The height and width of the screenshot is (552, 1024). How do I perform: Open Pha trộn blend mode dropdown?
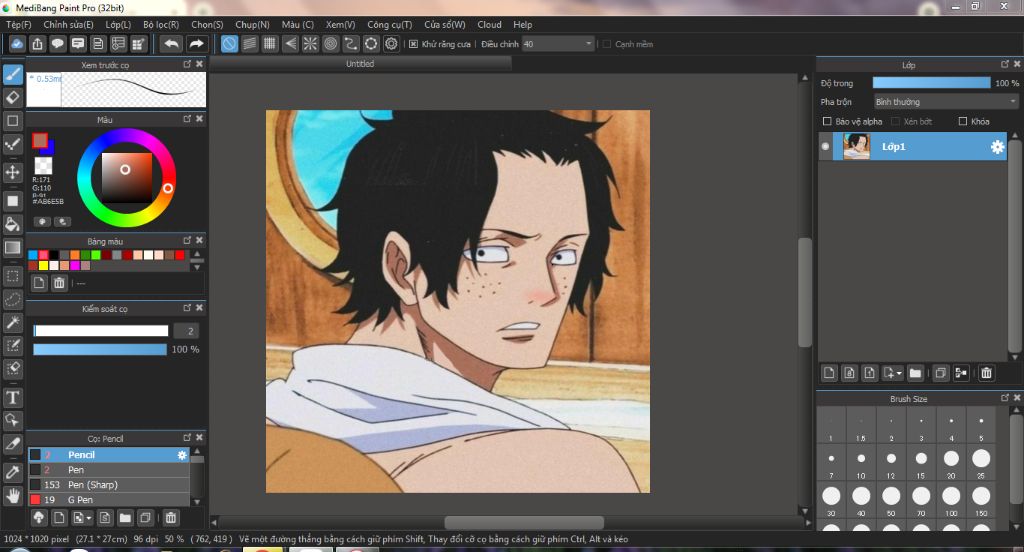pos(946,102)
